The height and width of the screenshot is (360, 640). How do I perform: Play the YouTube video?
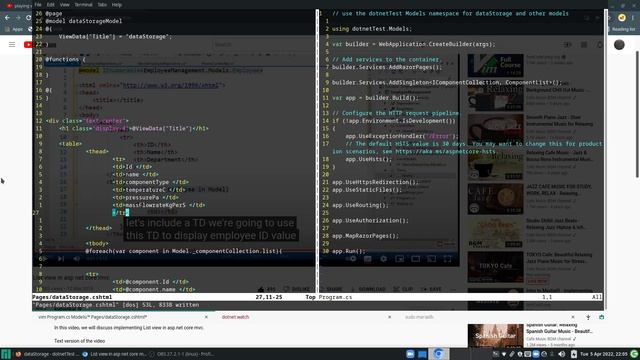coord(44,258)
